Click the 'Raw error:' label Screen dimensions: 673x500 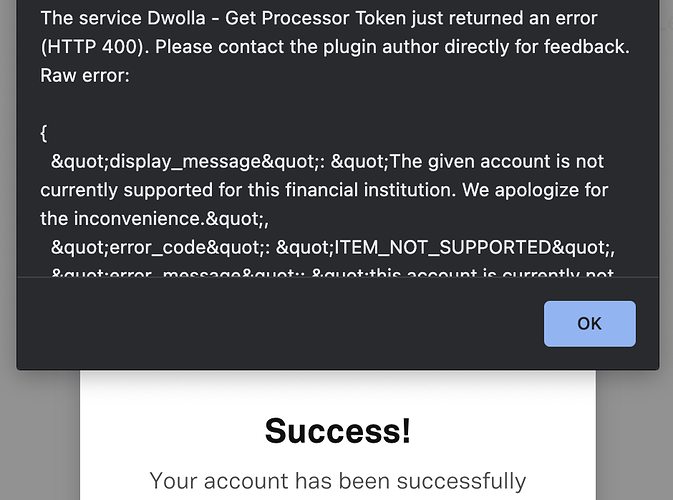pos(85,76)
